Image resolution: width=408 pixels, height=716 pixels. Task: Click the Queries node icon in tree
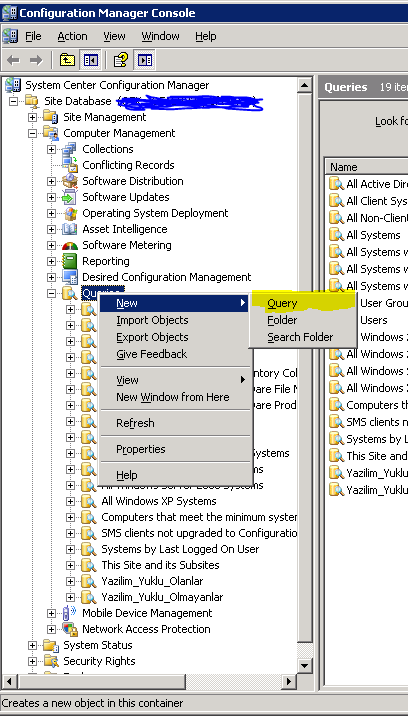pyautogui.click(x=70, y=293)
